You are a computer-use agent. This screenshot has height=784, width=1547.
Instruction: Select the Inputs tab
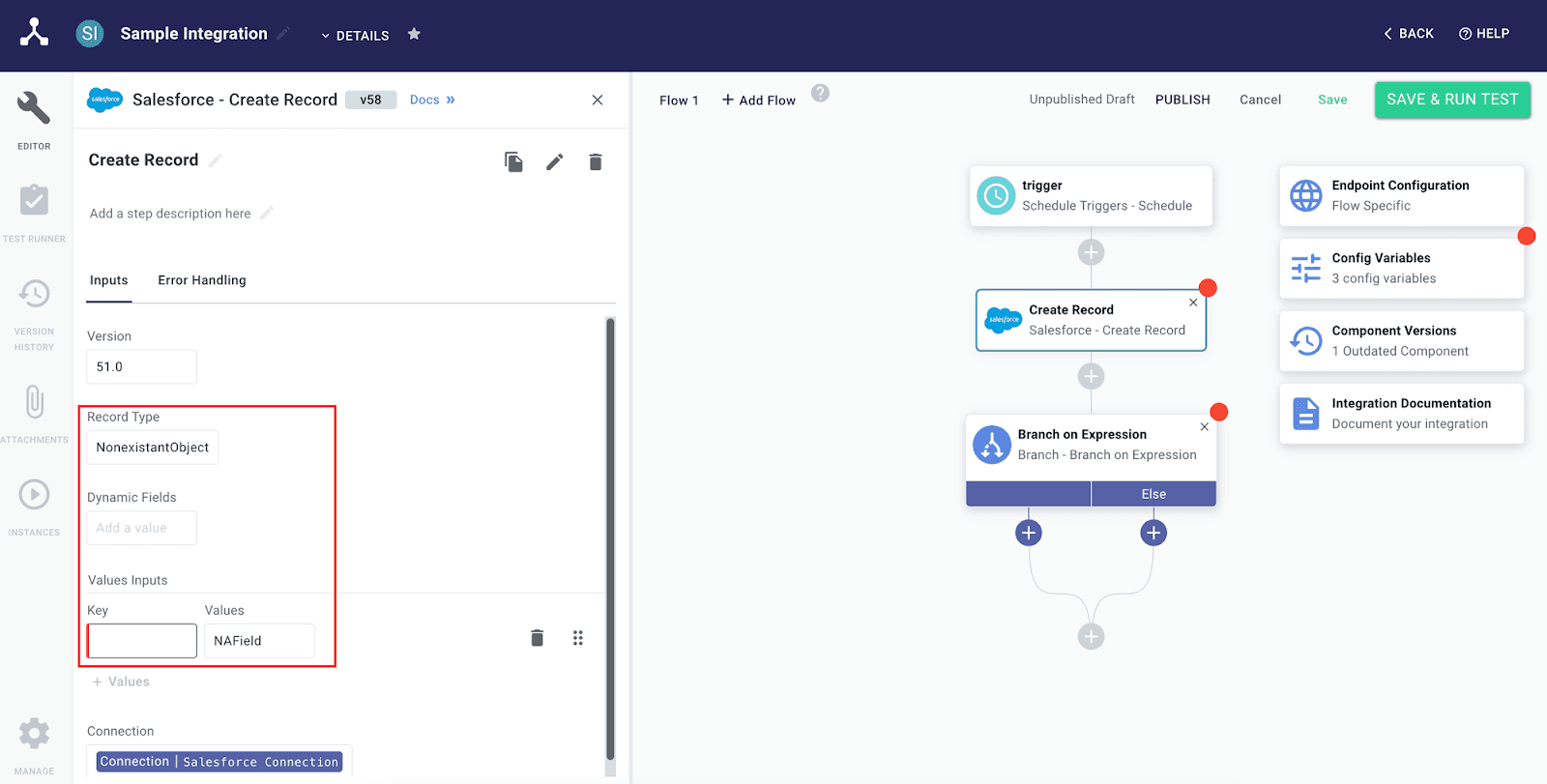[x=108, y=280]
